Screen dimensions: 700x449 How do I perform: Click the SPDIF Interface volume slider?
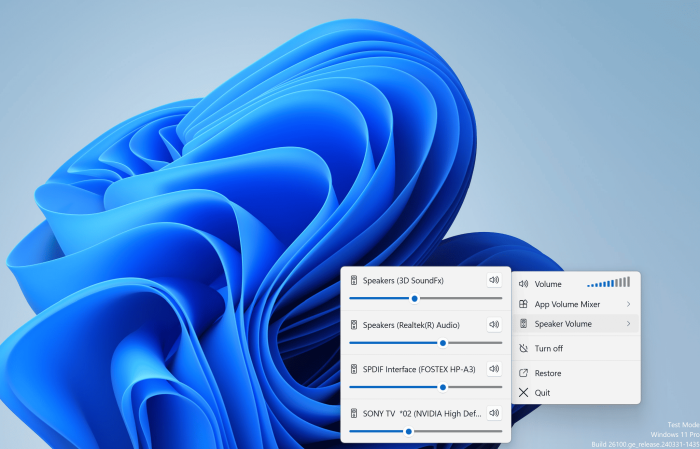[425, 387]
